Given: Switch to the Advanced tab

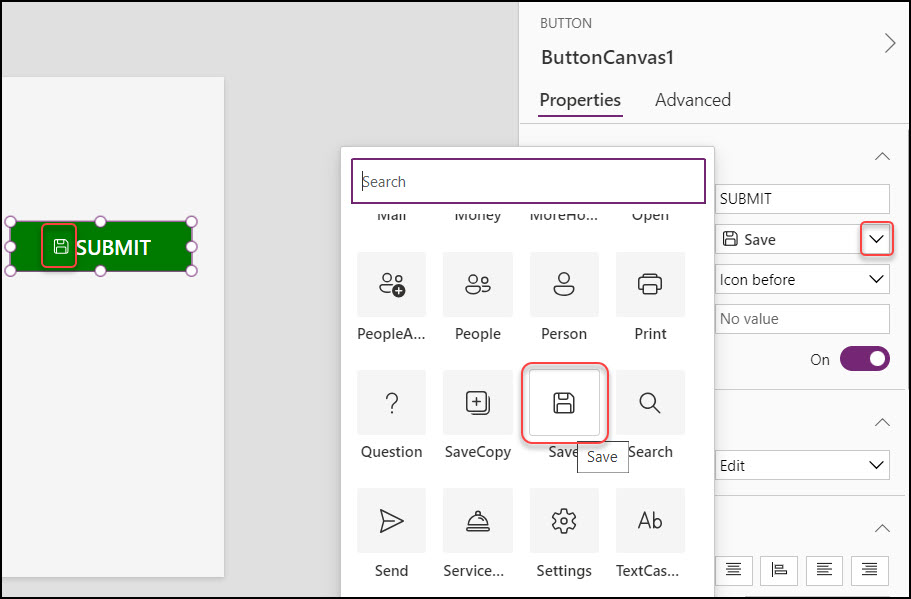Looking at the screenshot, I should click(693, 100).
